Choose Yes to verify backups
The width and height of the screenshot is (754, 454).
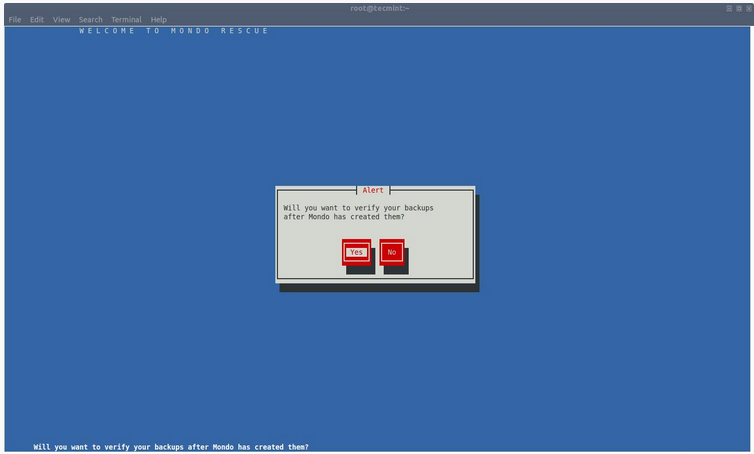pos(356,252)
